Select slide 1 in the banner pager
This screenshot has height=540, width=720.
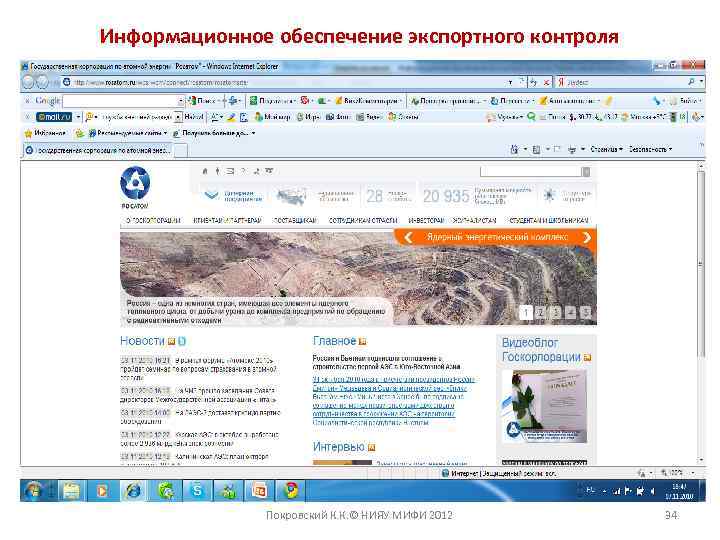[526, 313]
